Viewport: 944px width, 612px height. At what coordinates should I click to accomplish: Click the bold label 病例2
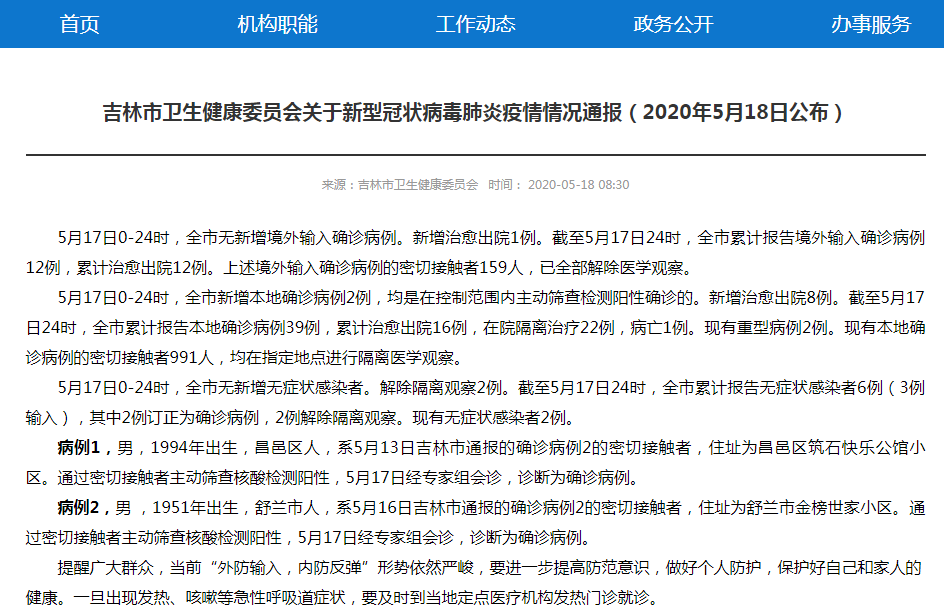pos(79,508)
